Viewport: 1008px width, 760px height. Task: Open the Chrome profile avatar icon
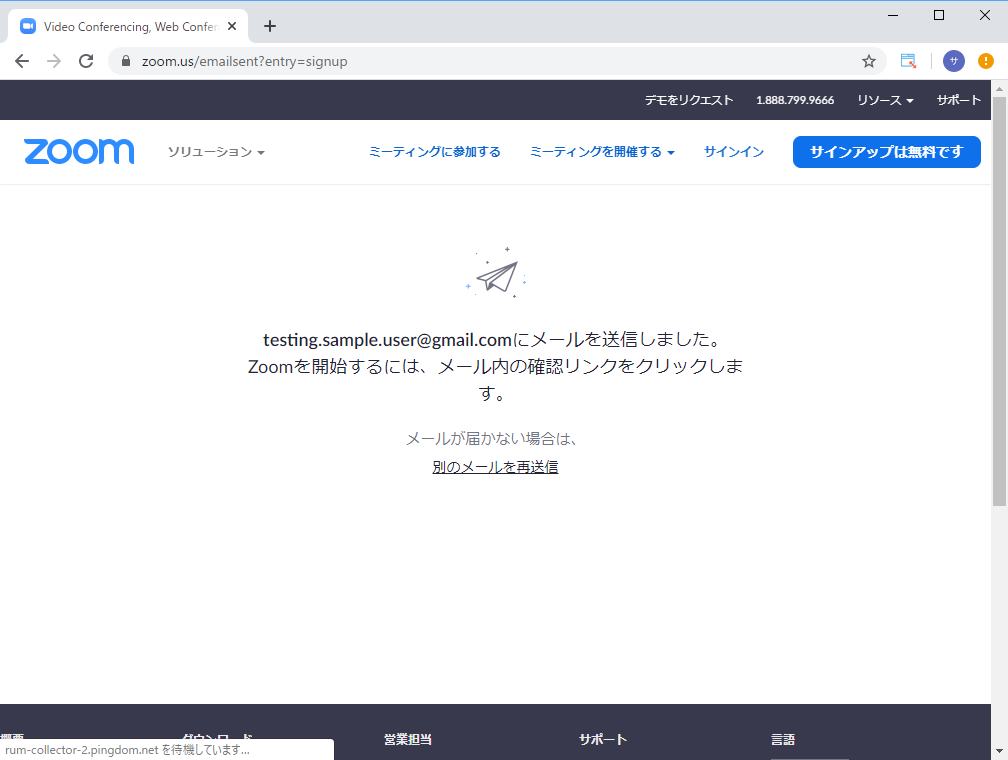(953, 61)
